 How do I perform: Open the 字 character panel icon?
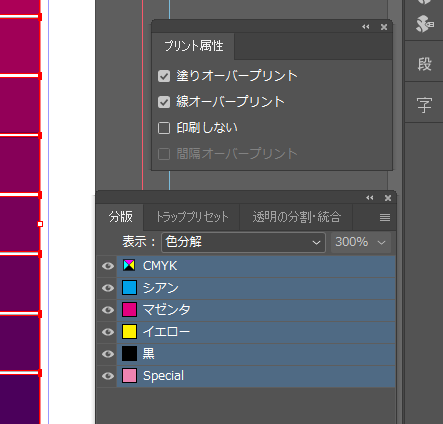click(x=424, y=105)
